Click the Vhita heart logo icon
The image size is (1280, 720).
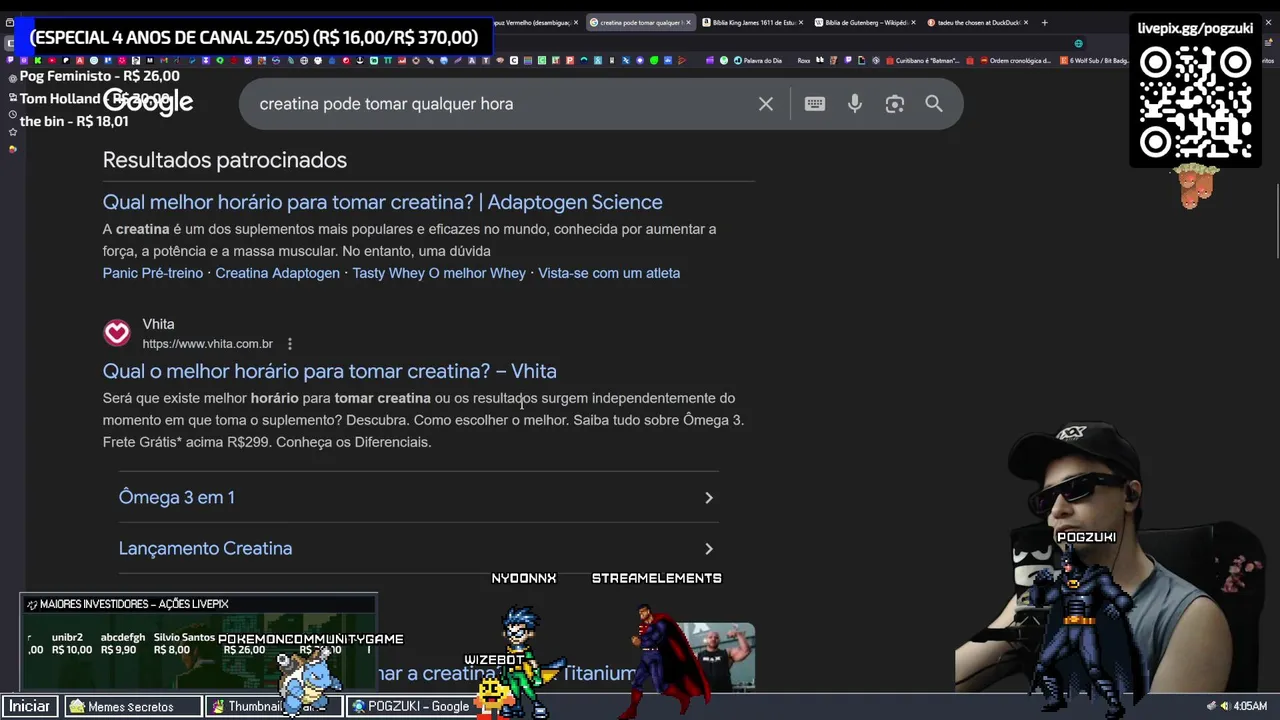[117, 333]
